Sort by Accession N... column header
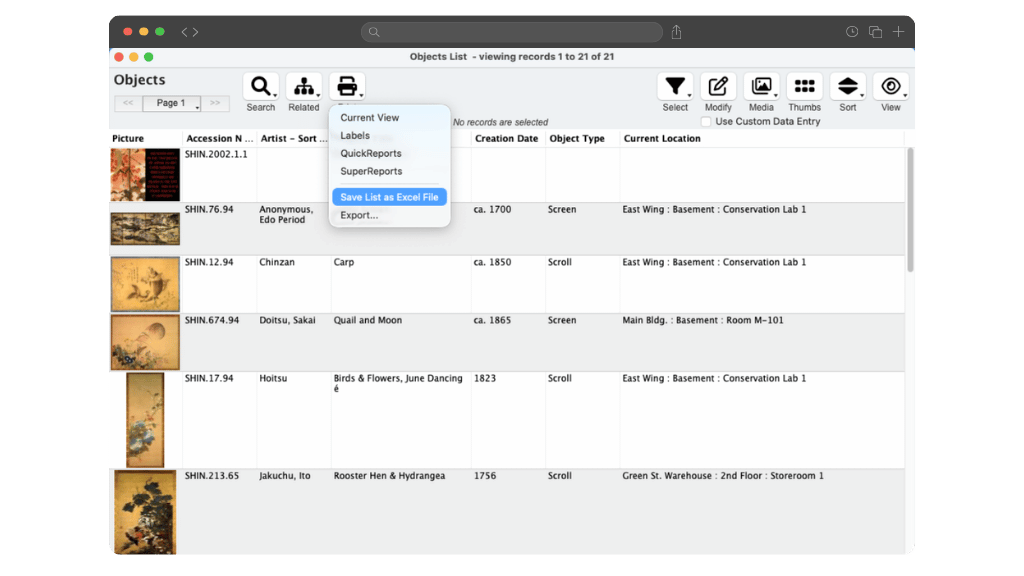The image size is (1024, 576). pyautogui.click(x=219, y=138)
